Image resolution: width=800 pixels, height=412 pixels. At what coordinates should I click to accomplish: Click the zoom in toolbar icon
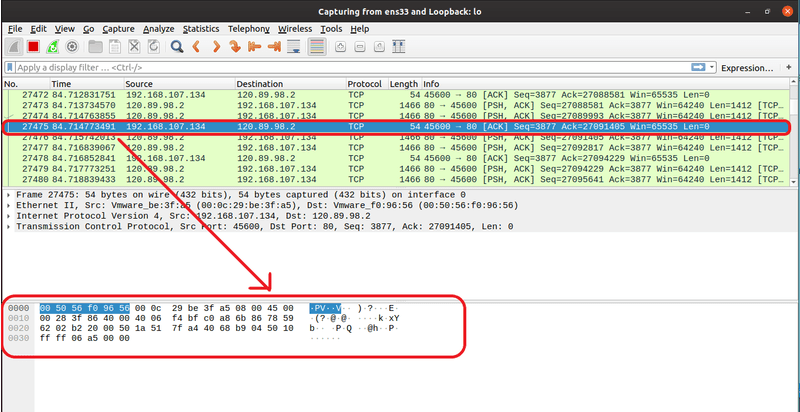(340, 47)
